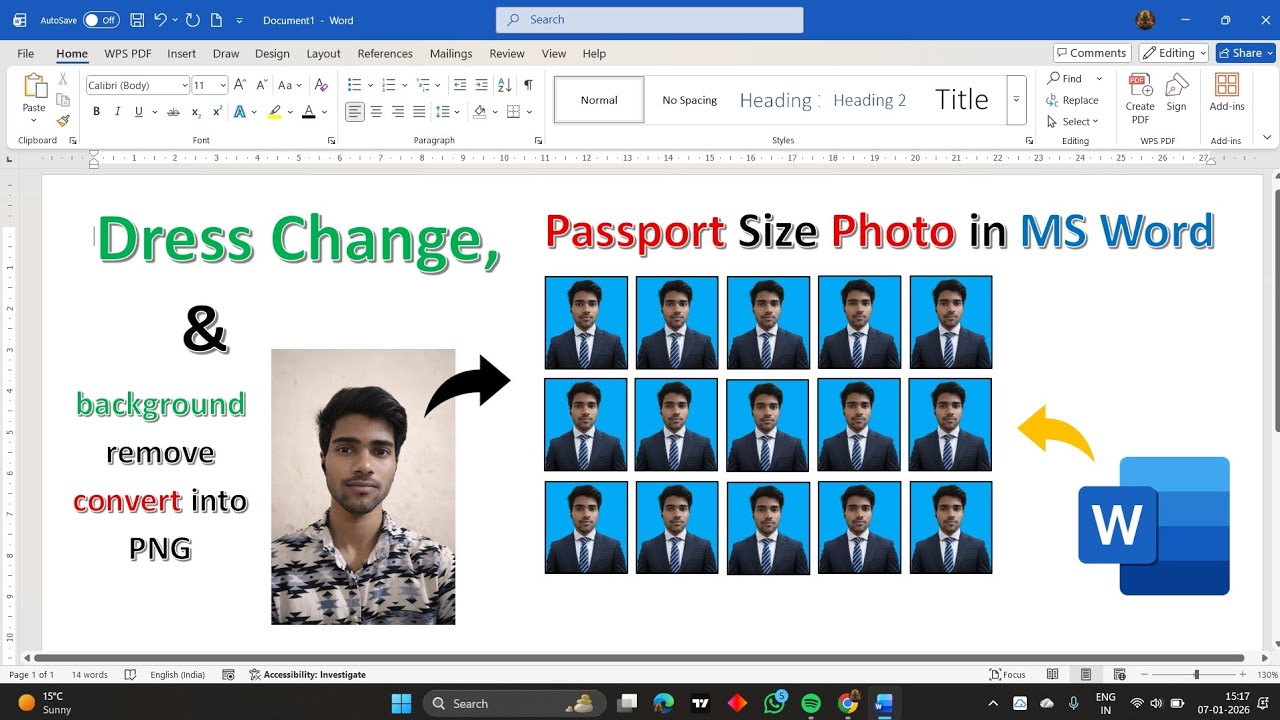1280x720 pixels.
Task: Sort paragraph A-Z icon
Action: (505, 85)
